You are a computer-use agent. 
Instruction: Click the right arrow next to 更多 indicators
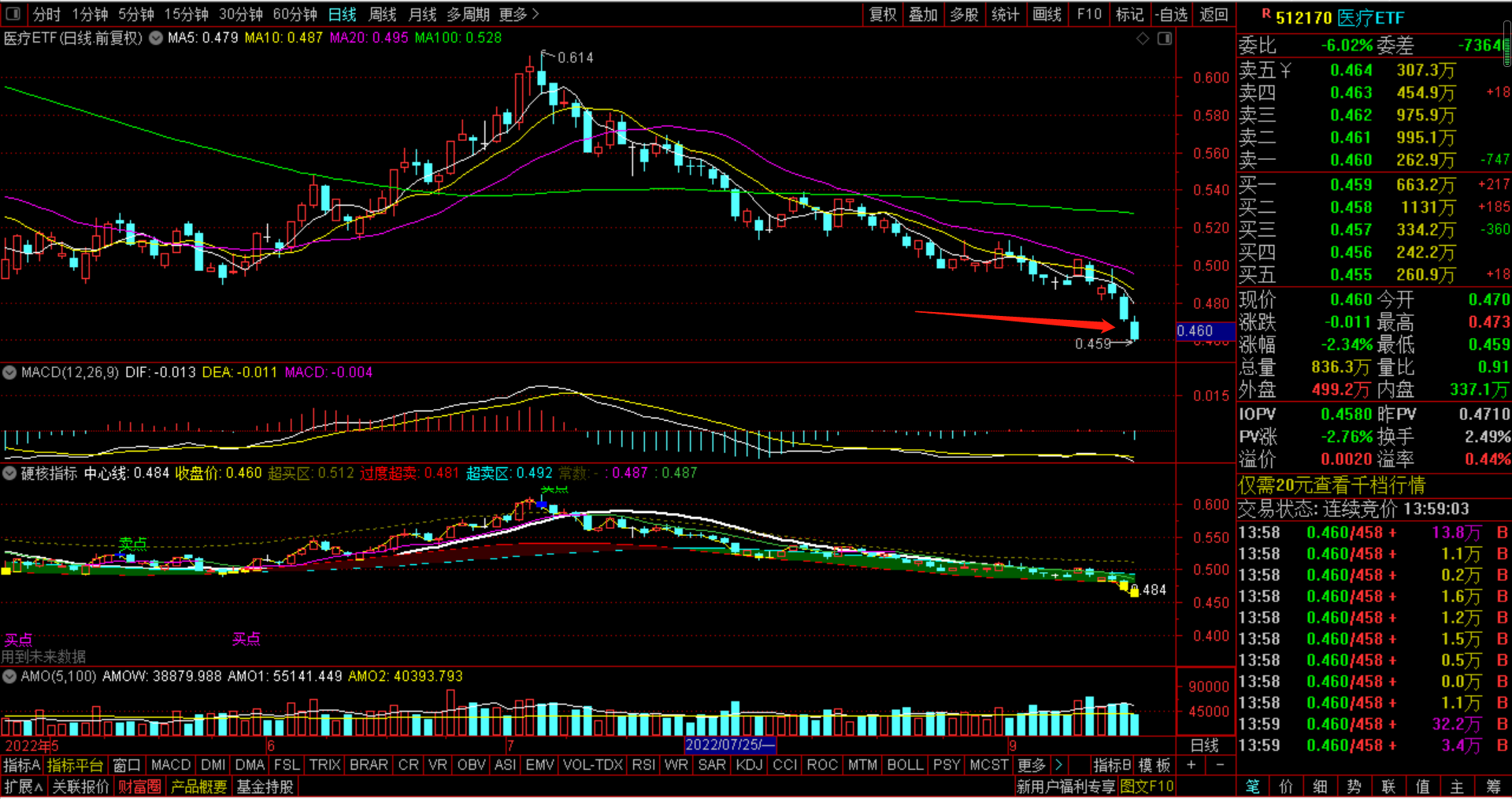point(1058,765)
